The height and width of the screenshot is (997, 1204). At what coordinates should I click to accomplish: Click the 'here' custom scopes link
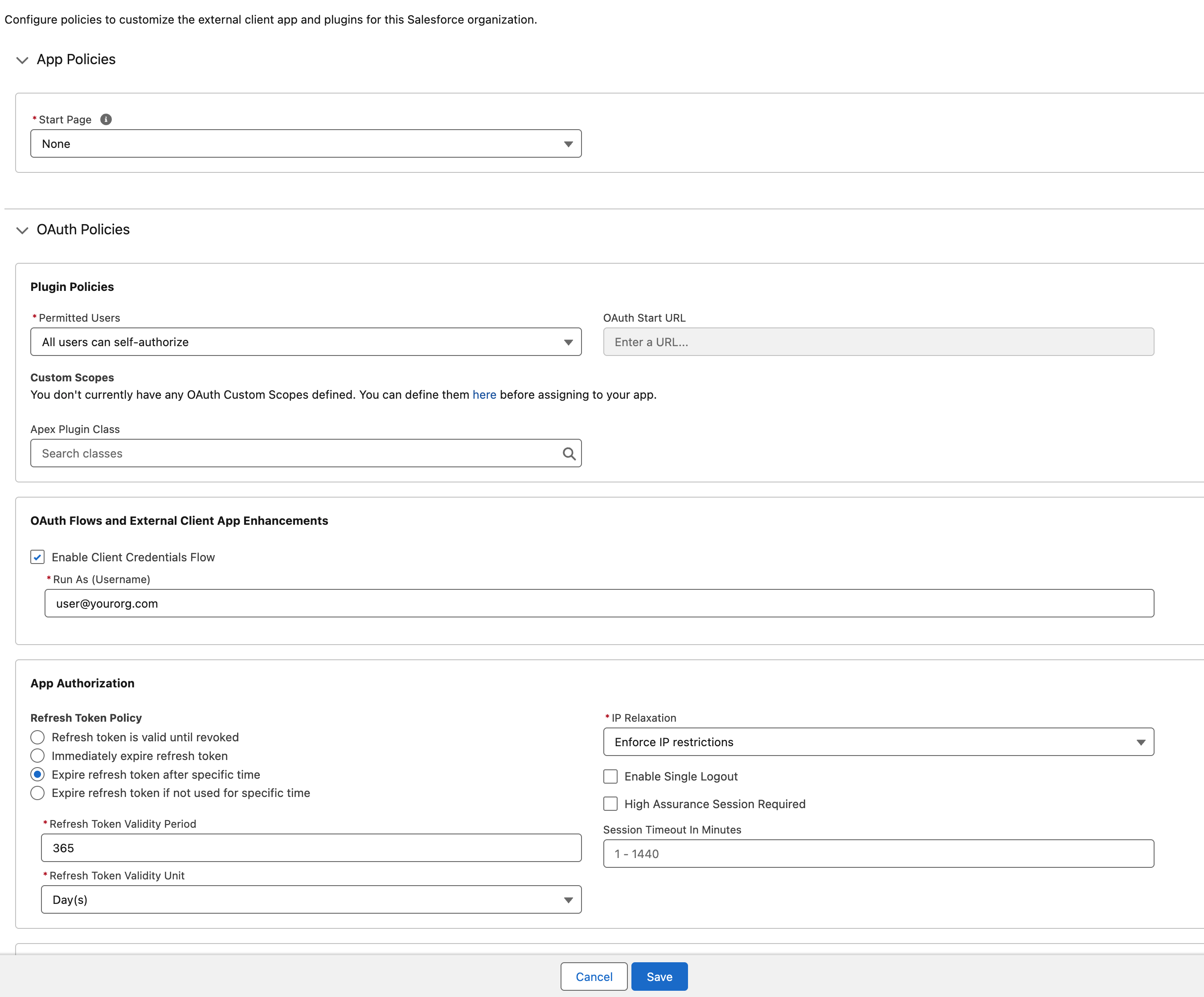[x=484, y=395]
